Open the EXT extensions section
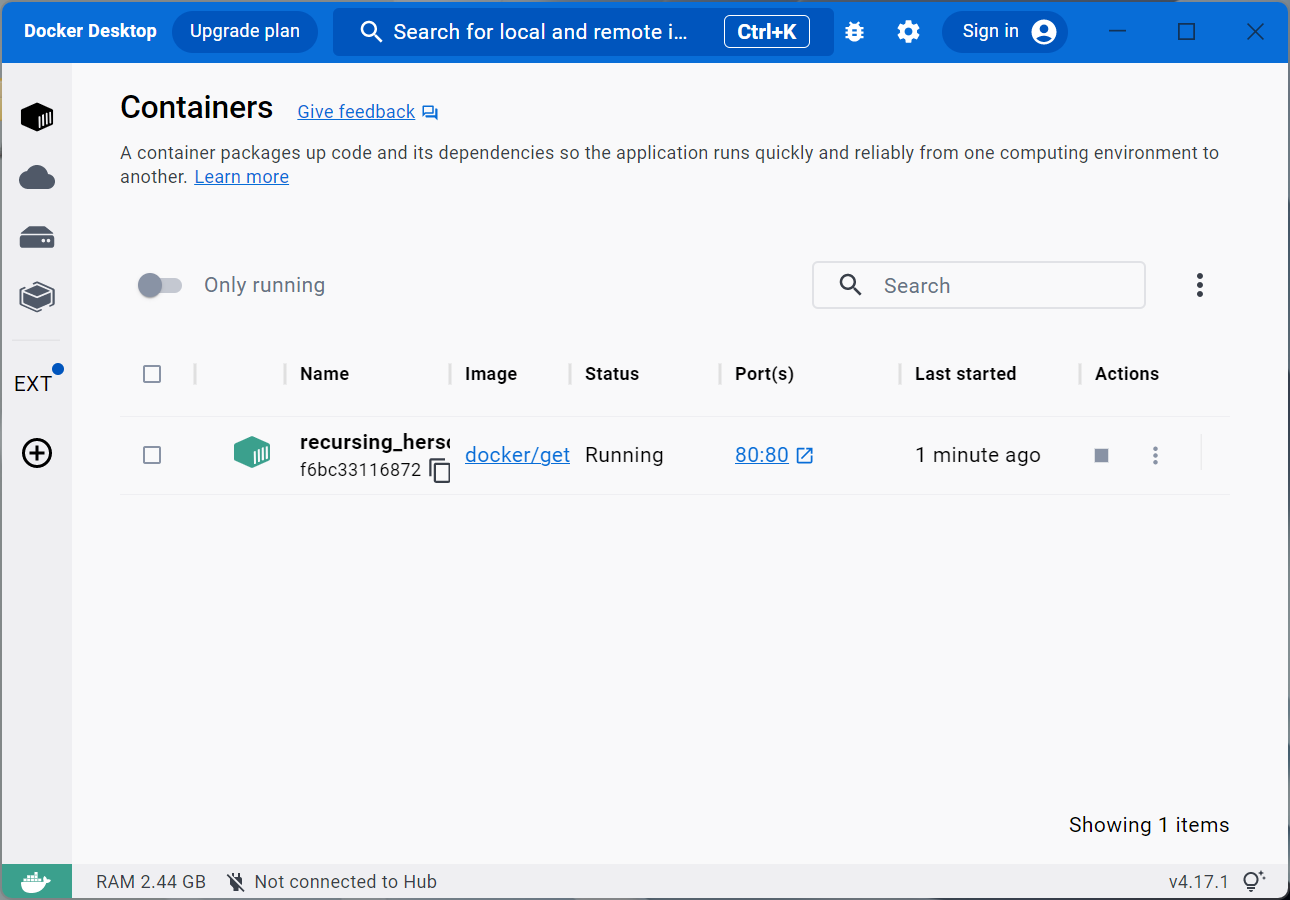The height and width of the screenshot is (900, 1290). pyautogui.click(x=33, y=384)
